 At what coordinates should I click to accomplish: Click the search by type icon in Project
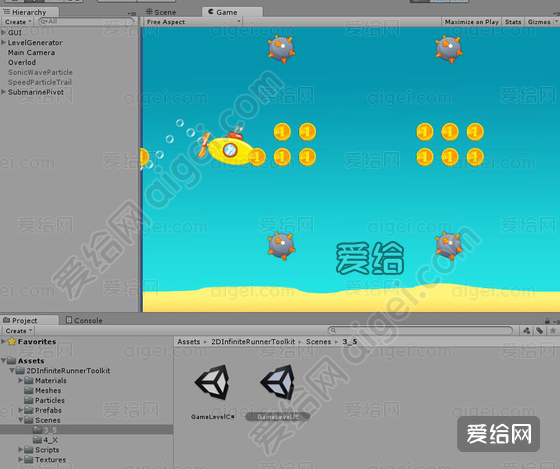pos(526,331)
